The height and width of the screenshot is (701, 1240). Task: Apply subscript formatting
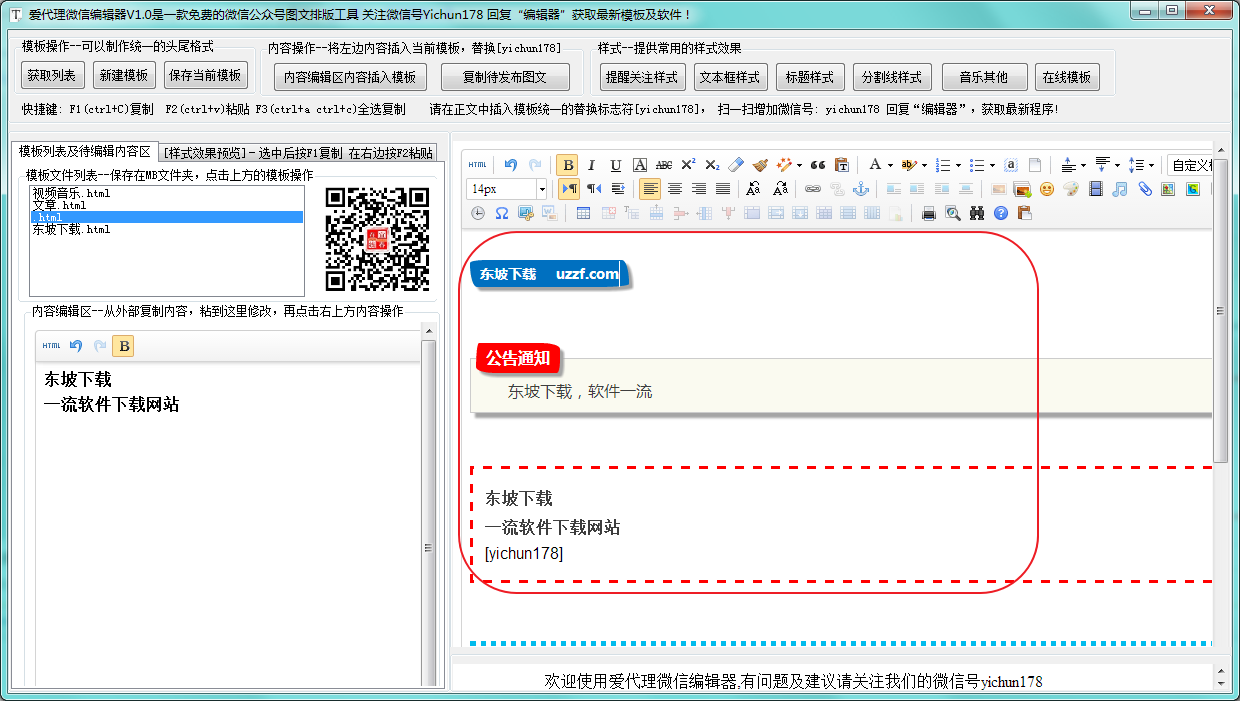[712, 165]
